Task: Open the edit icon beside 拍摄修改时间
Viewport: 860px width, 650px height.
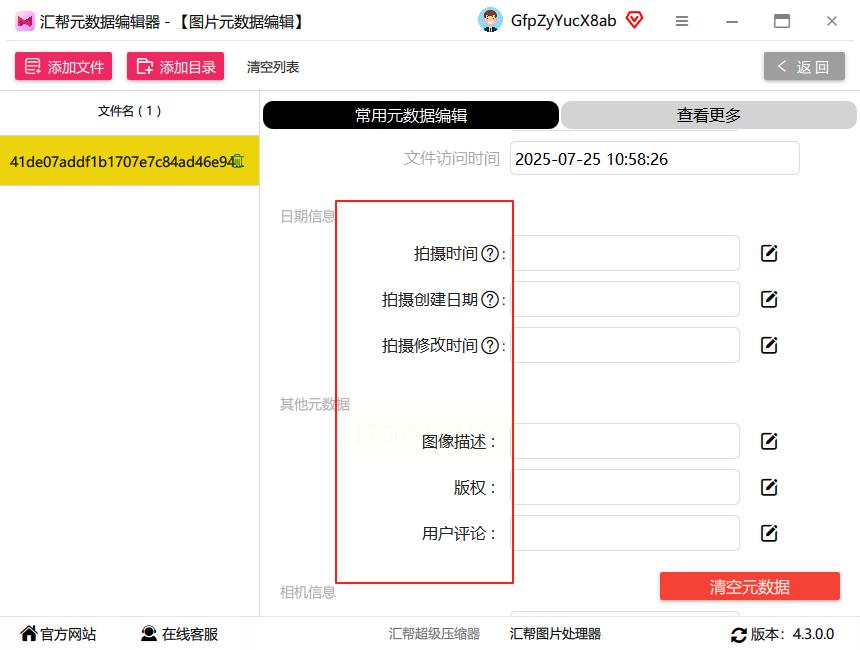Action: (768, 345)
